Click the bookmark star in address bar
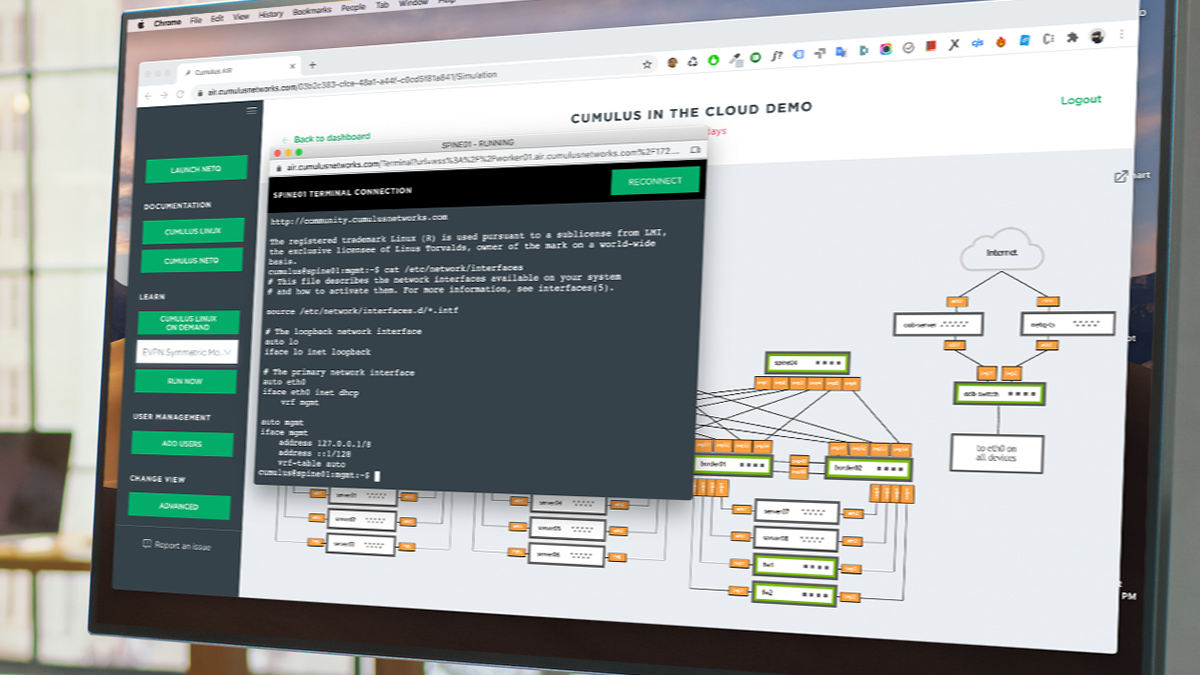This screenshot has height=675, width=1200. (647, 63)
